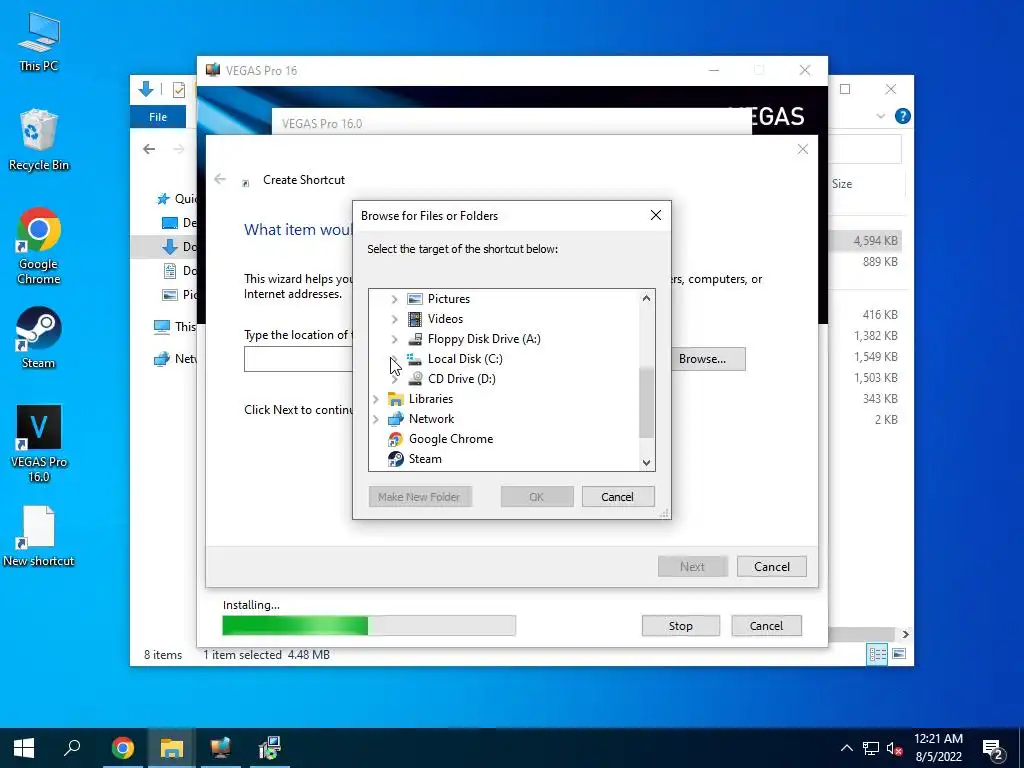Click Next in Create Shortcut wizard
The width and height of the screenshot is (1024, 768).
(x=692, y=567)
